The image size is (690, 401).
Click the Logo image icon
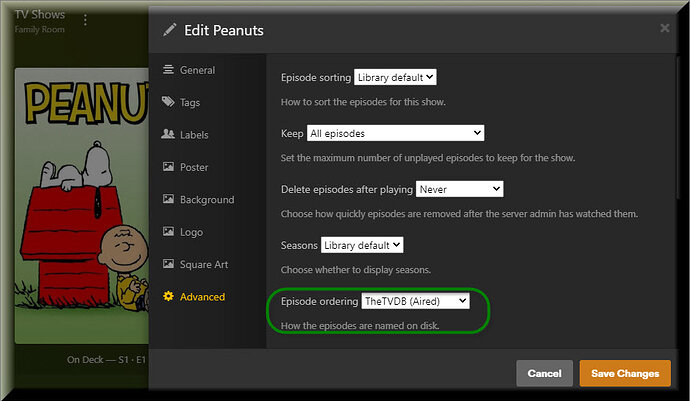click(x=168, y=232)
